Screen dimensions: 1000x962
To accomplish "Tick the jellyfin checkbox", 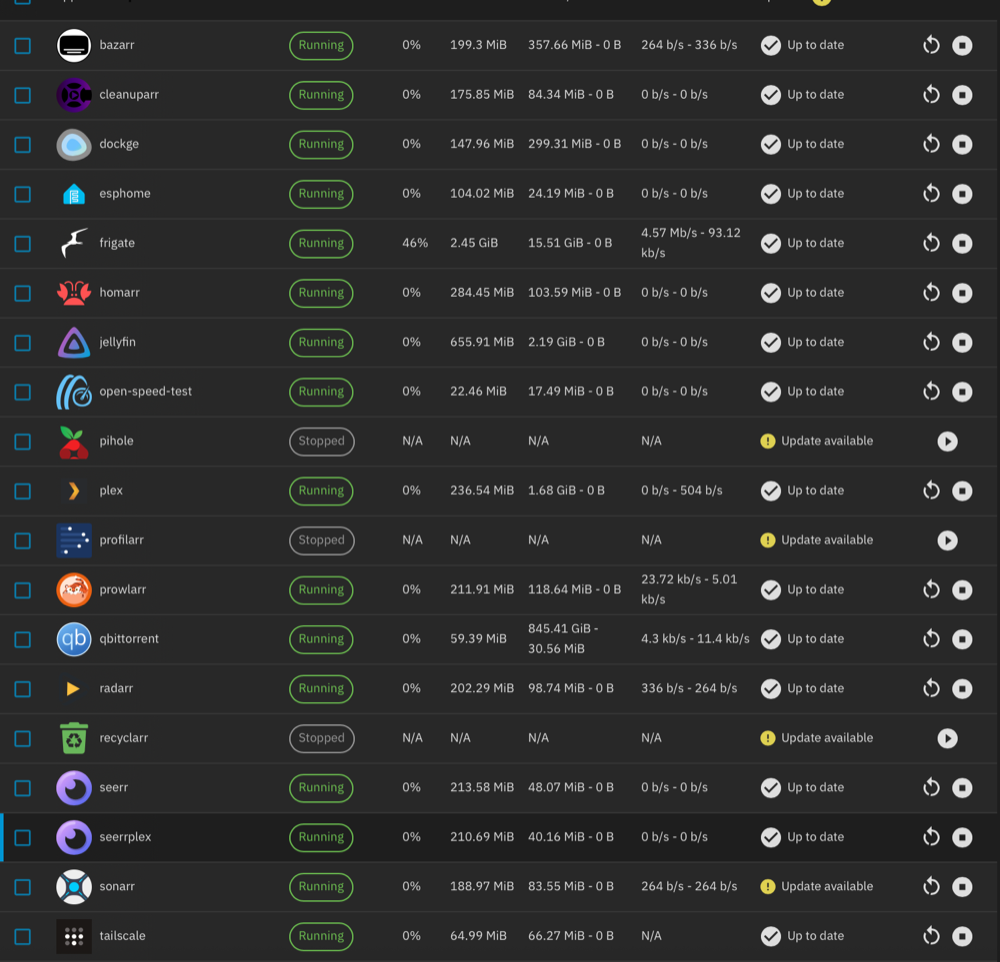I will (23, 343).
